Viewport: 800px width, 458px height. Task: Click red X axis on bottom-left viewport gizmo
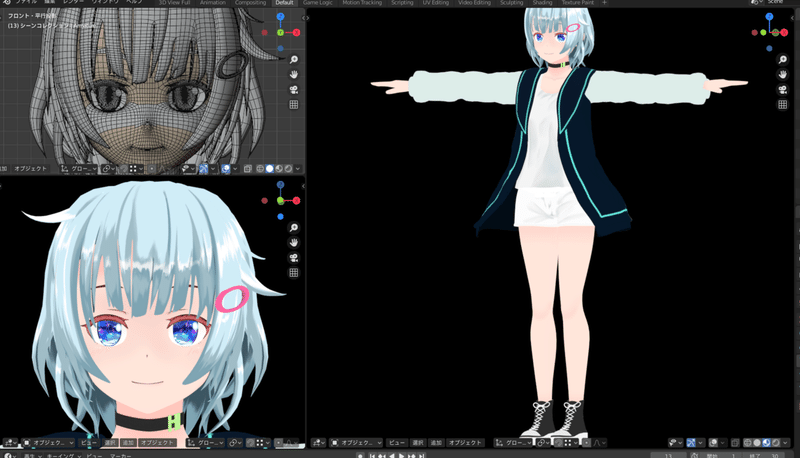[296, 200]
